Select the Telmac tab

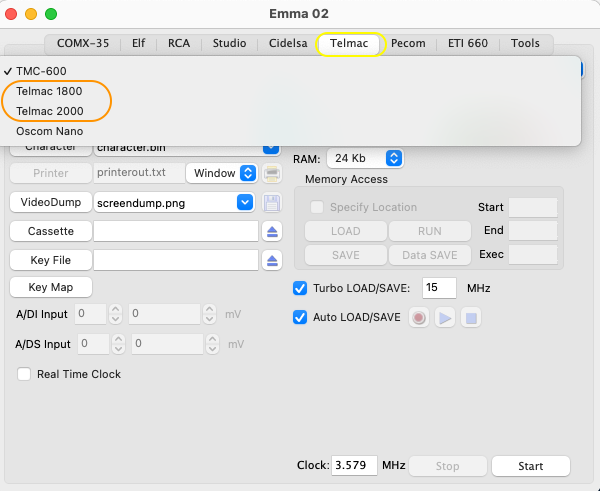point(349,43)
